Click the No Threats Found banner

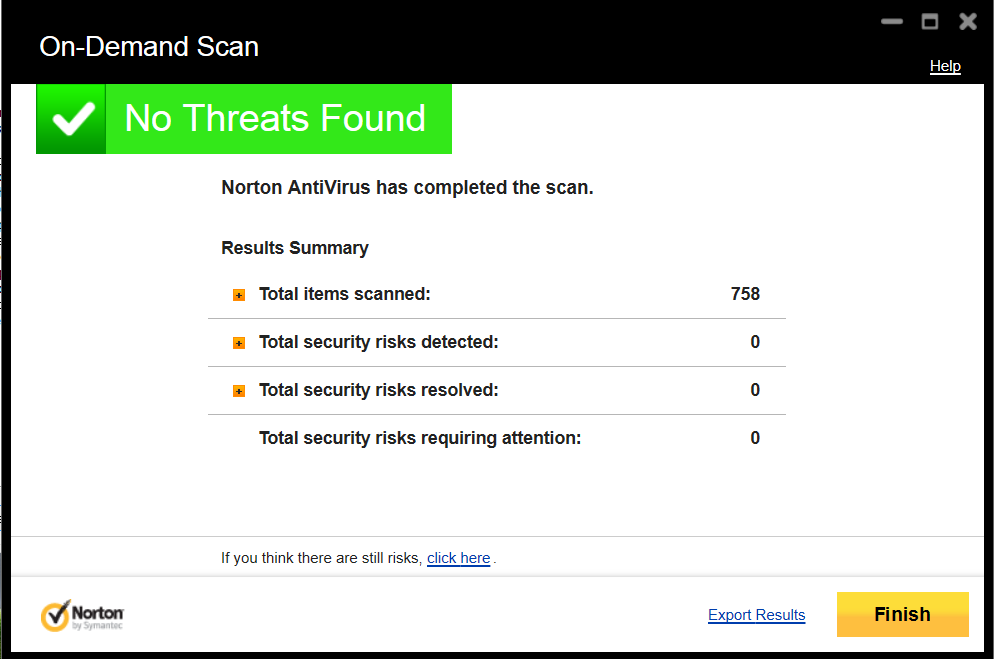275,119
